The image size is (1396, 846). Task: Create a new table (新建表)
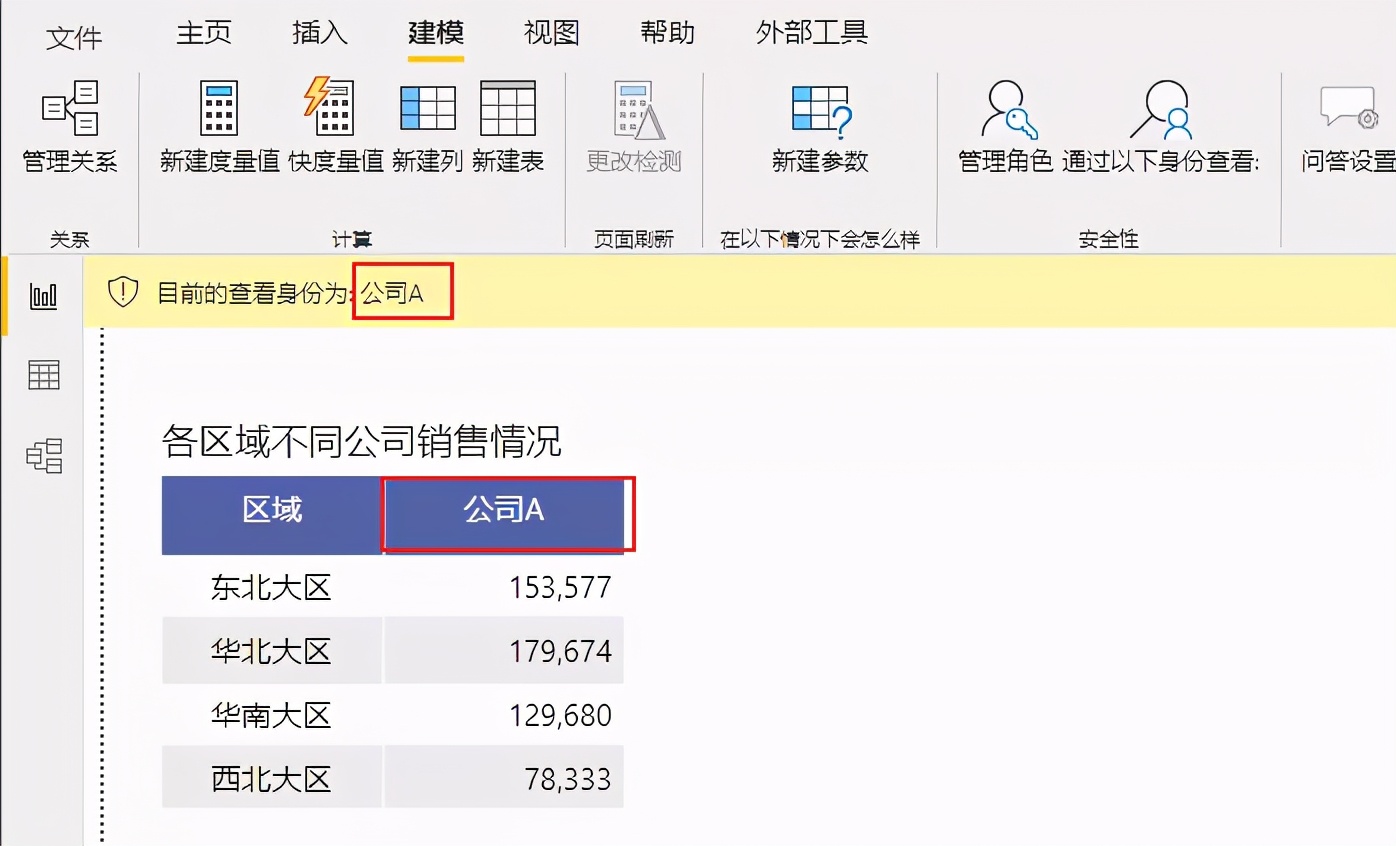[x=508, y=127]
